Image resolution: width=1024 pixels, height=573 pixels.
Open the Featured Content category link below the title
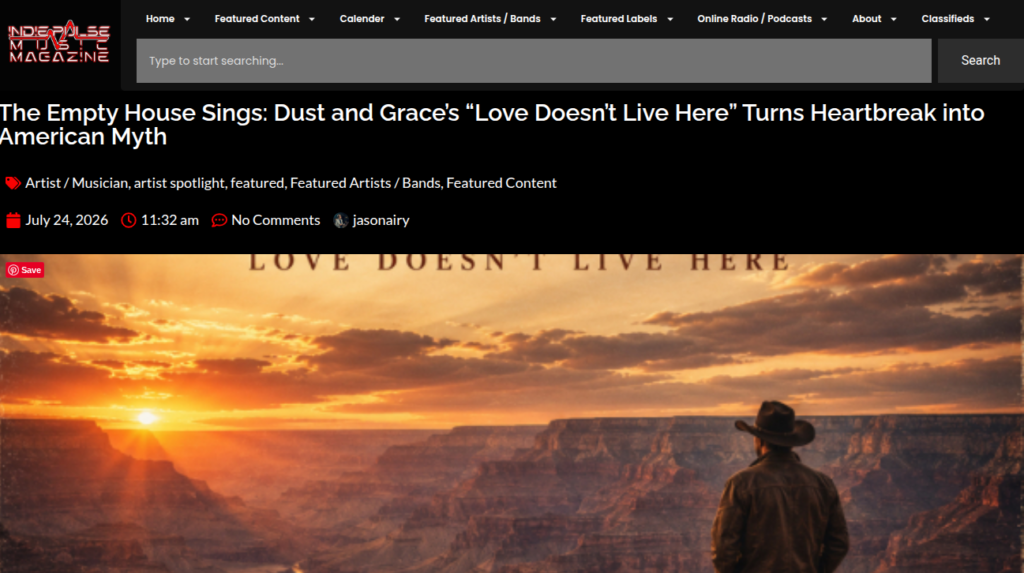tap(502, 183)
